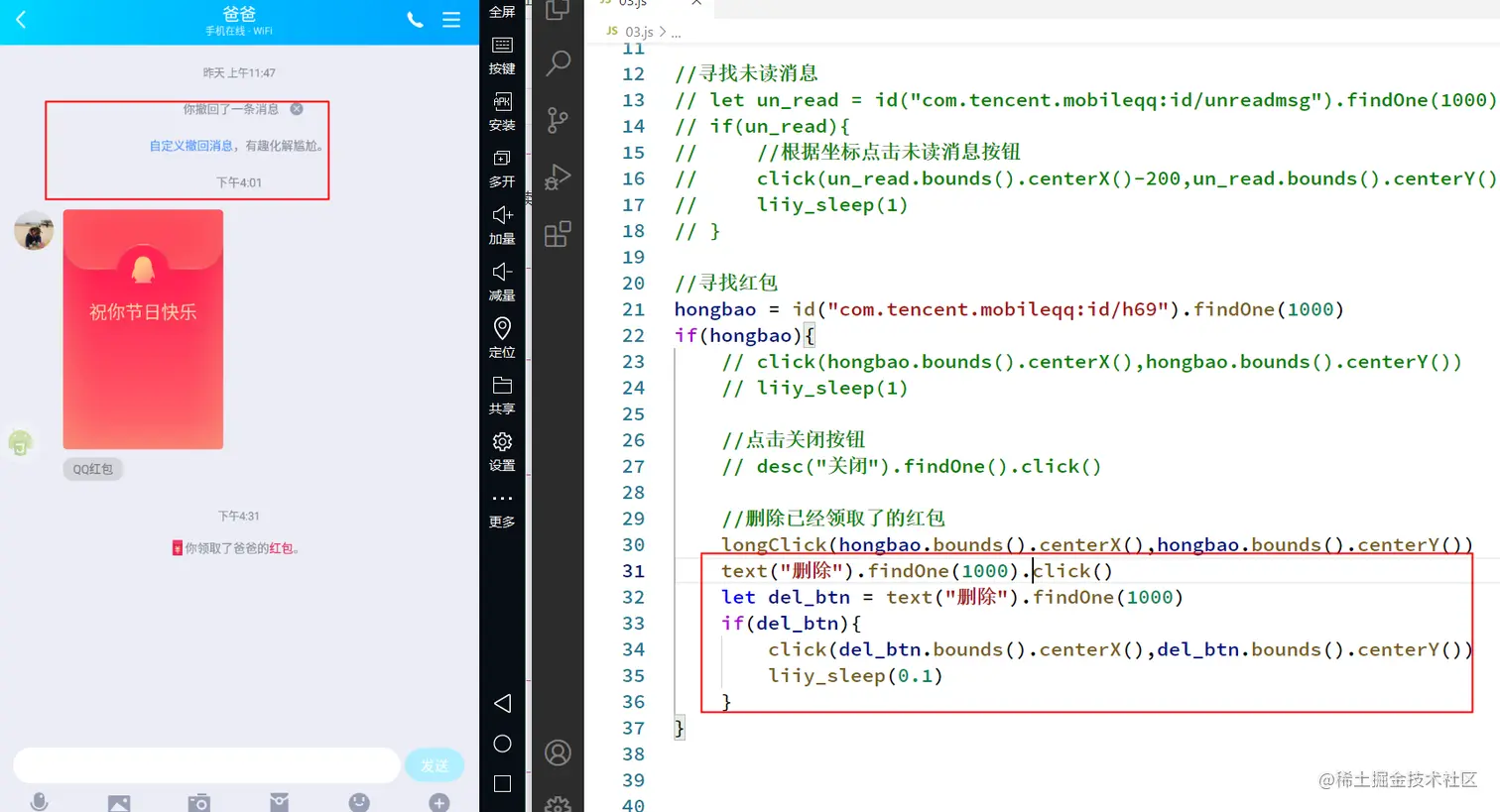Open the emulator 多开 multi-instance tool
The height and width of the screenshot is (812, 1500).
point(502,170)
